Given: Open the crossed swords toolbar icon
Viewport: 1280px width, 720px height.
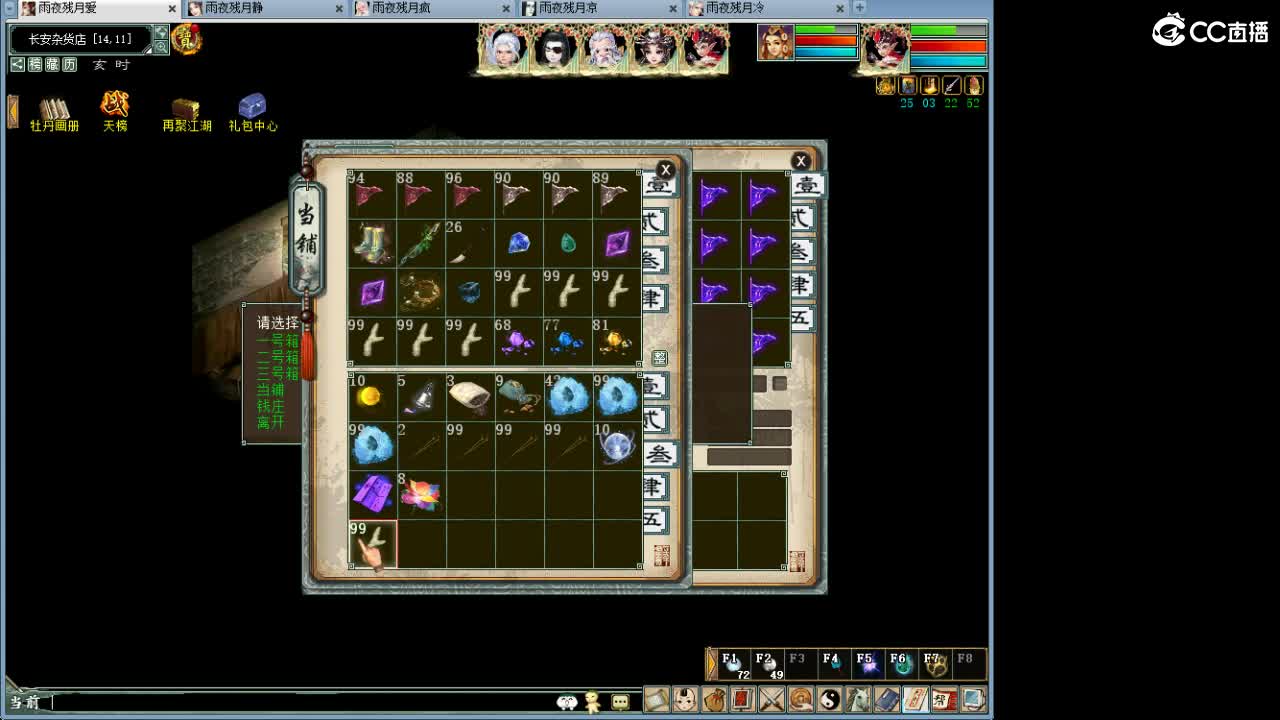Looking at the screenshot, I should tap(772, 699).
